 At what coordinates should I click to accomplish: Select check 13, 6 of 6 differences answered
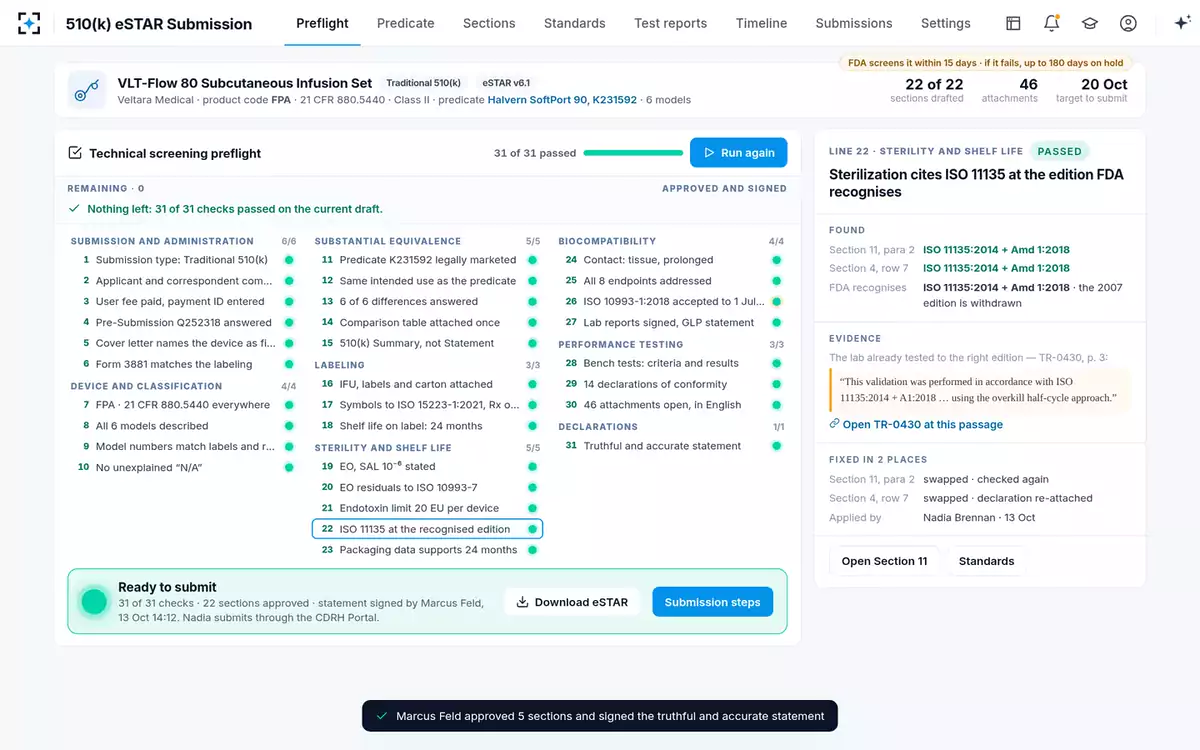428,301
